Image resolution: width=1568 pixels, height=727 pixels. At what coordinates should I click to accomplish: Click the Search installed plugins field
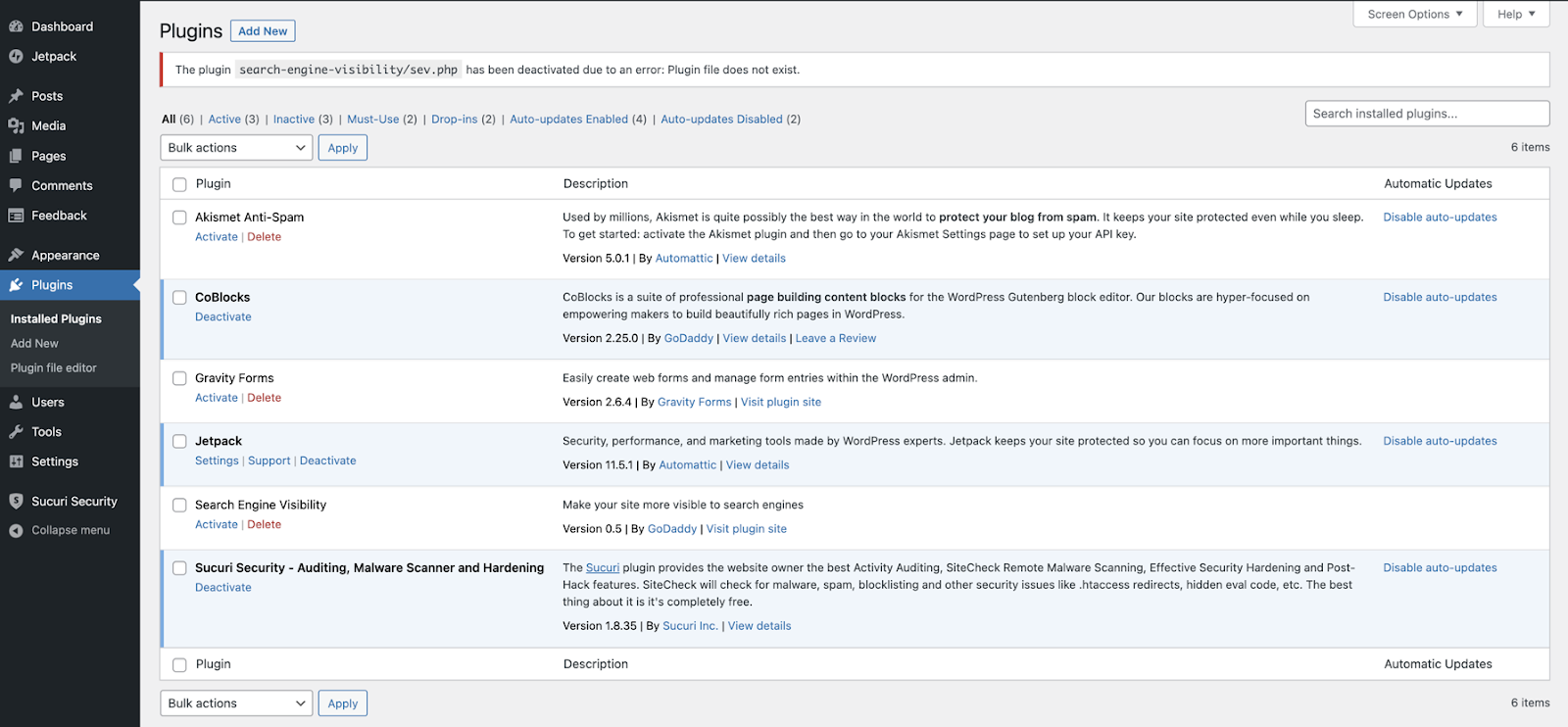pyautogui.click(x=1427, y=114)
